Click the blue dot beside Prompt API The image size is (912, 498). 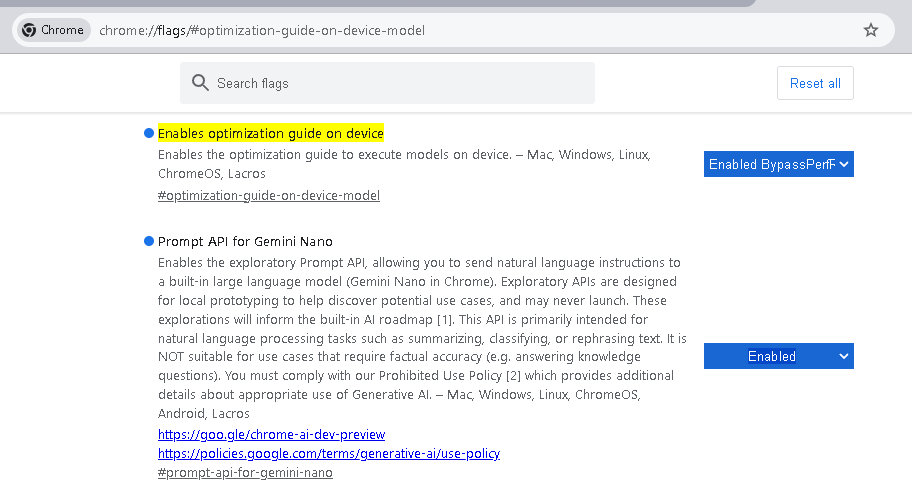click(149, 241)
